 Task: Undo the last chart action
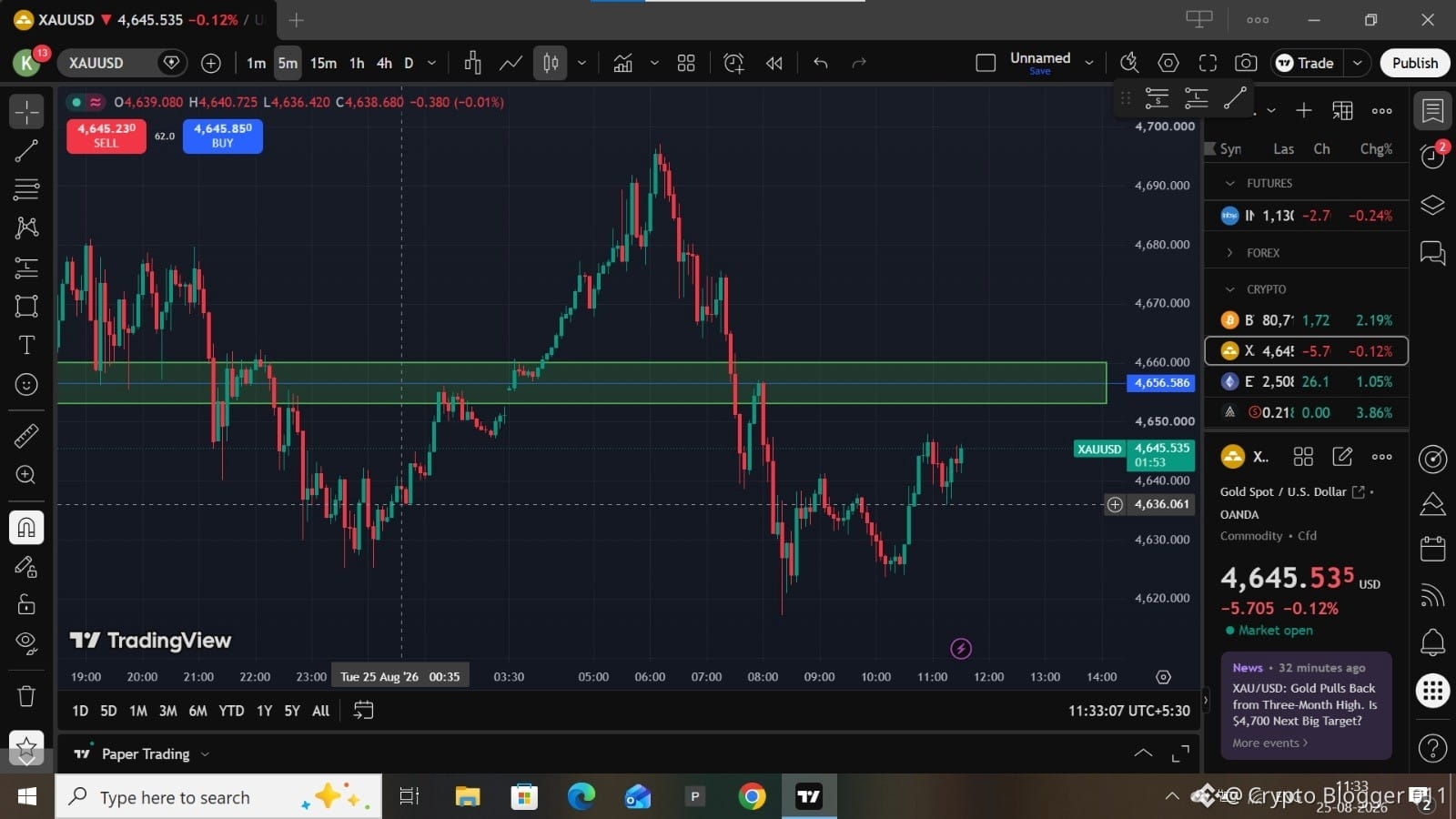click(821, 63)
